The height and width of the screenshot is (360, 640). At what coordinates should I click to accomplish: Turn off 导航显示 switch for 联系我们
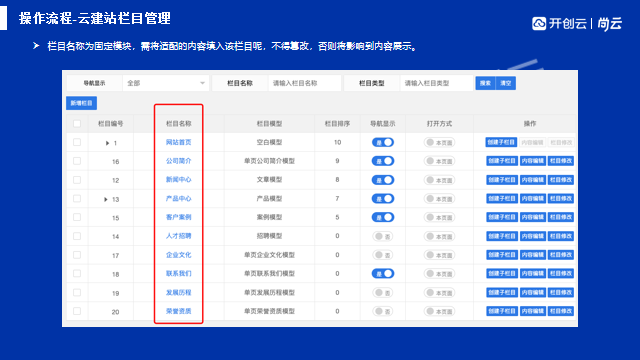(x=383, y=273)
